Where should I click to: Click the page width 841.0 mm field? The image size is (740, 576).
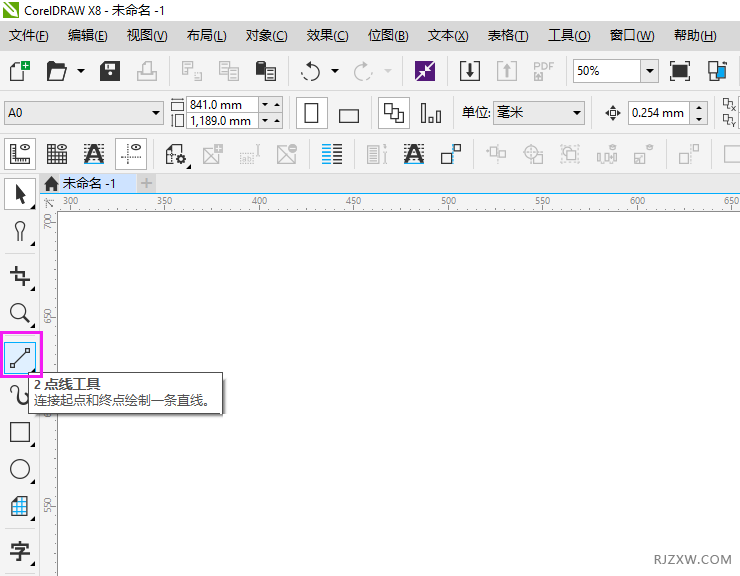pos(222,104)
